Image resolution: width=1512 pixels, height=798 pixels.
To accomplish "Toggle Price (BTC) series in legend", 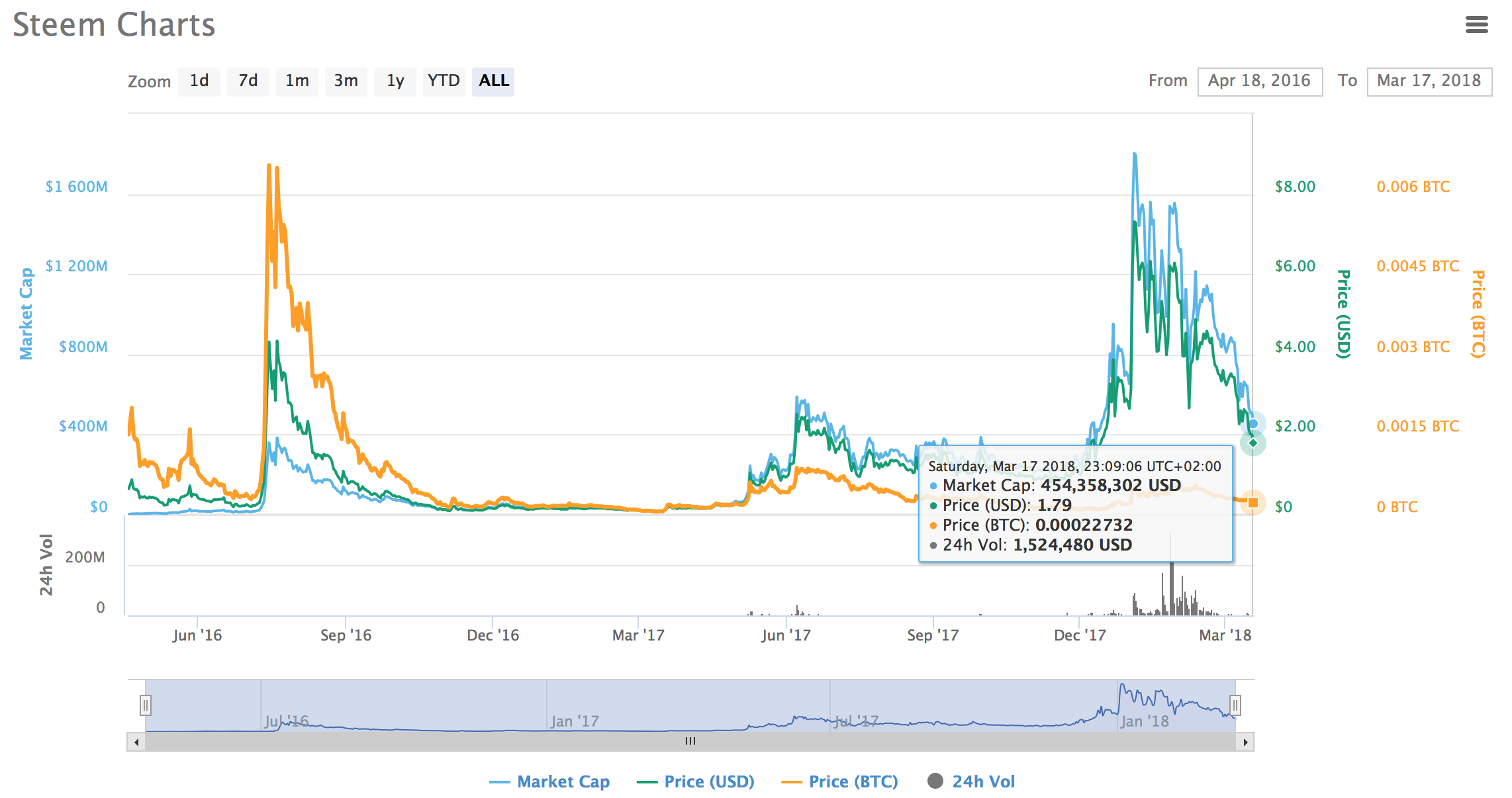I will (x=839, y=781).
